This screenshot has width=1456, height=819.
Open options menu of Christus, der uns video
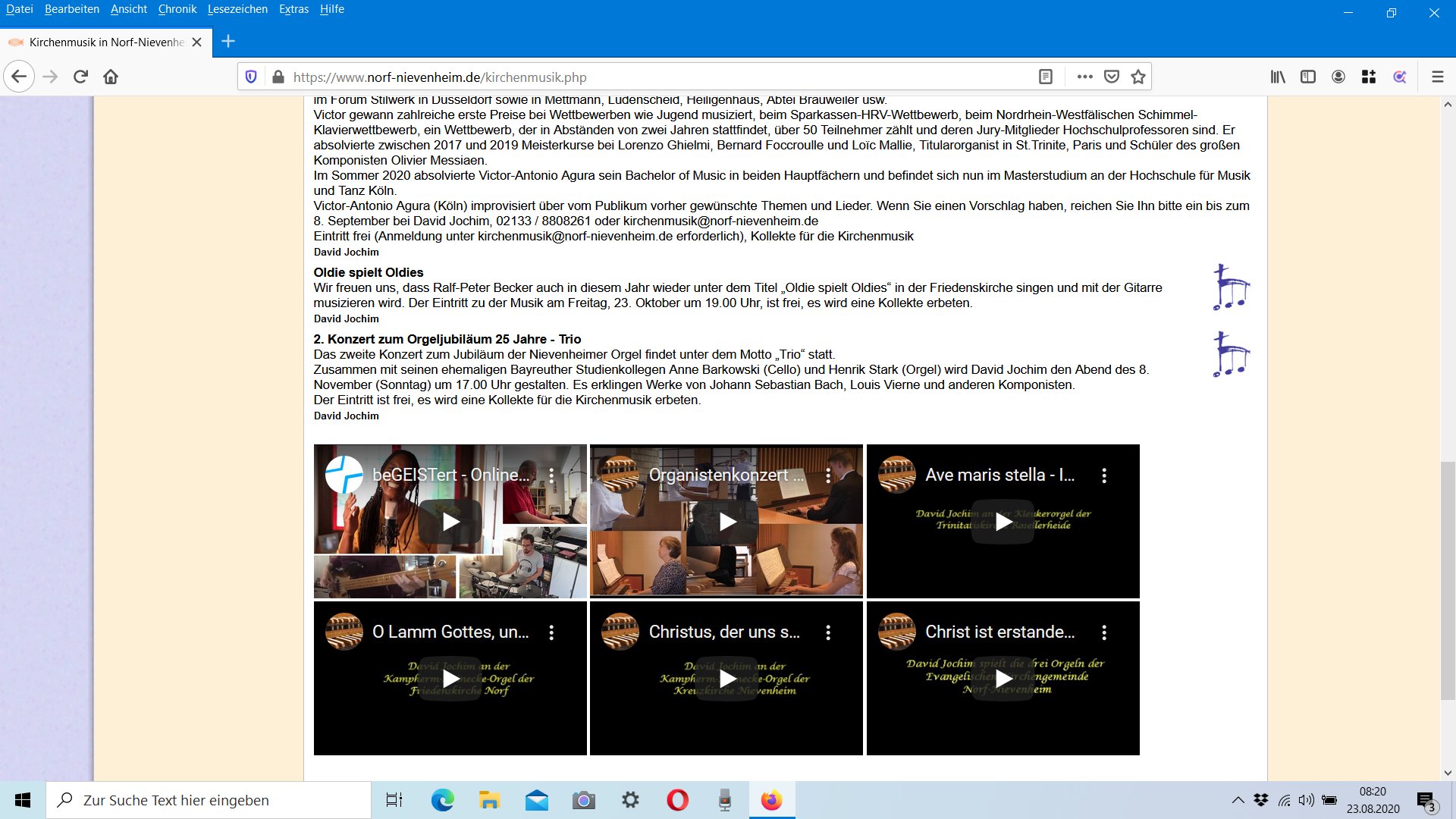(828, 632)
